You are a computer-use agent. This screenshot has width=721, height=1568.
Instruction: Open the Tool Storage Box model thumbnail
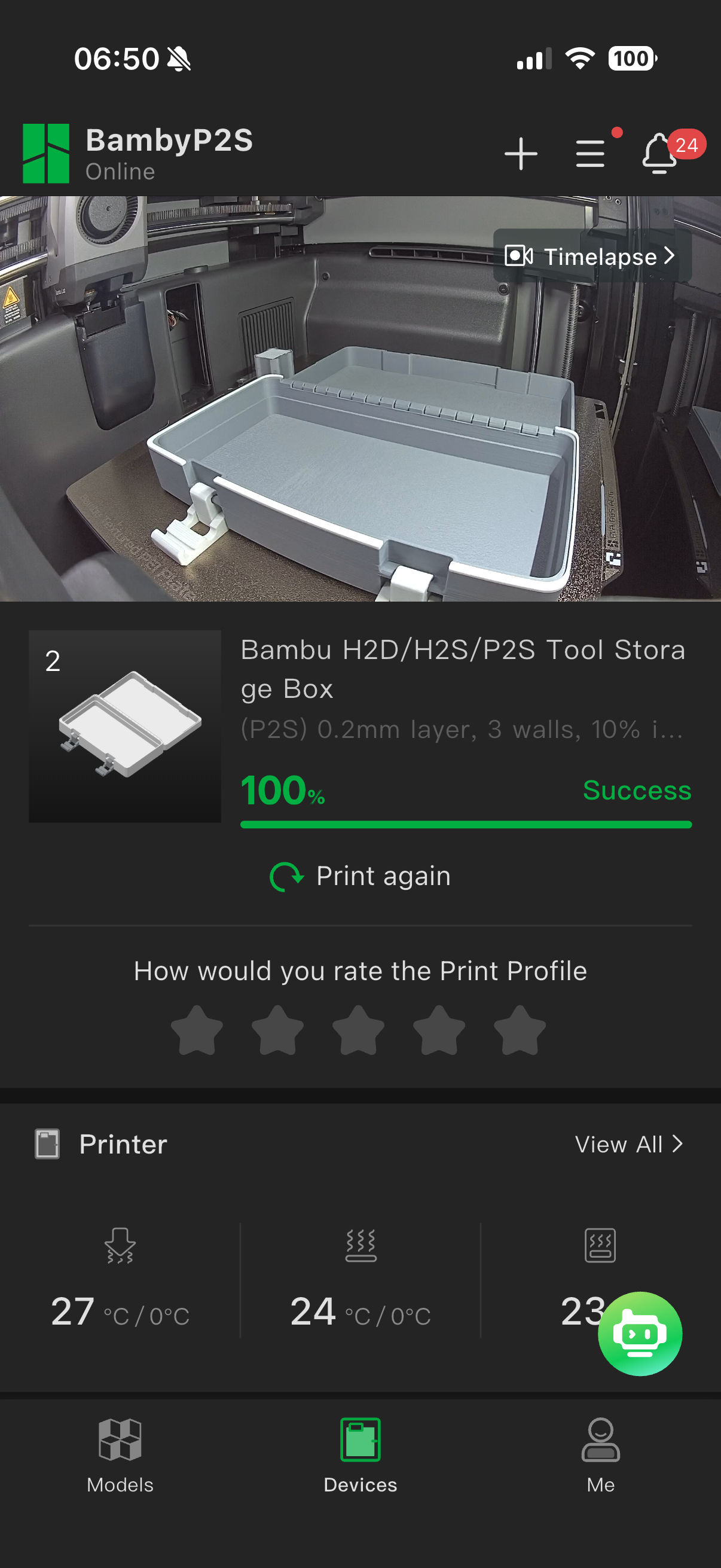pos(125,726)
